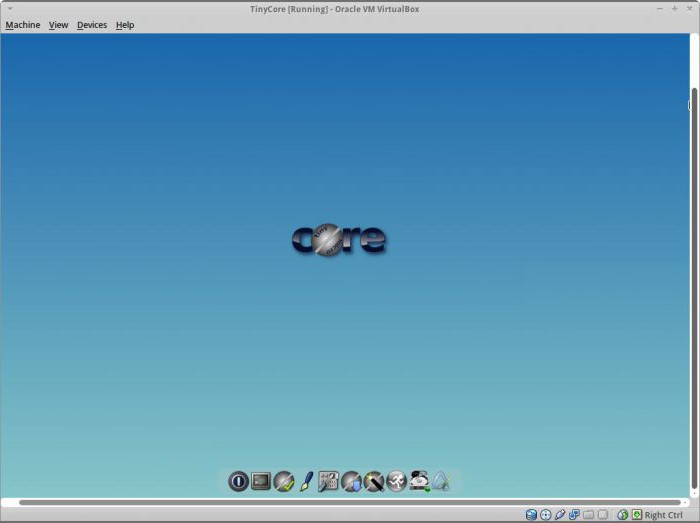Click the magic wand sphere dock icon
The height and width of the screenshot is (523, 700).
(374, 481)
